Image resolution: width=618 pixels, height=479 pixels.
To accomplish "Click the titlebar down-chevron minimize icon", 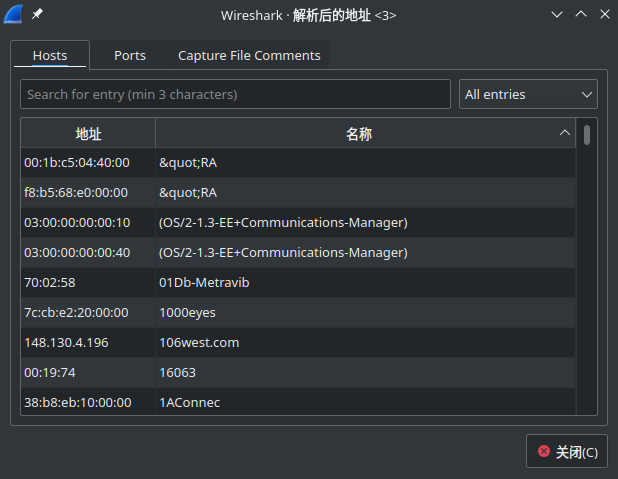I will [x=557, y=15].
